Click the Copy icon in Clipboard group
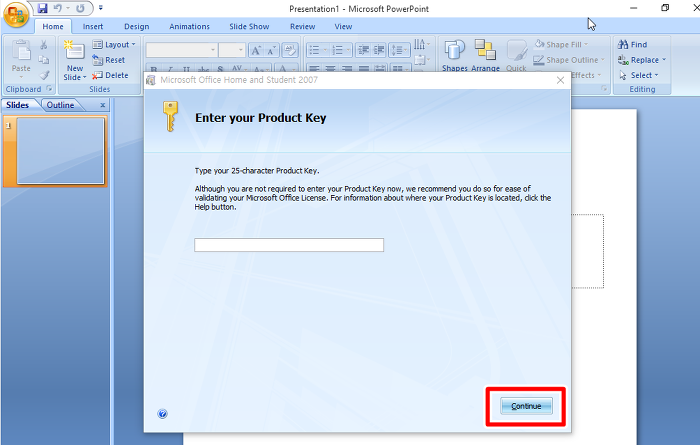The image size is (700, 445). coord(44,60)
